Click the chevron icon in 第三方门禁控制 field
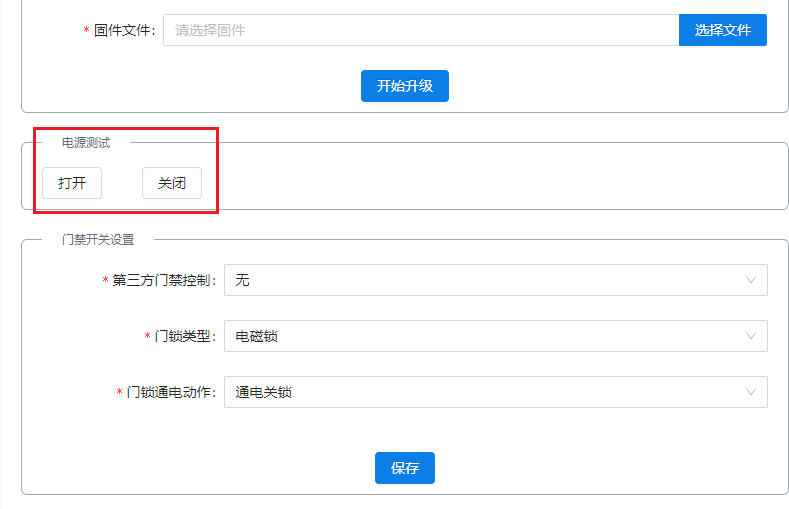The height and width of the screenshot is (509, 789). coord(751,280)
